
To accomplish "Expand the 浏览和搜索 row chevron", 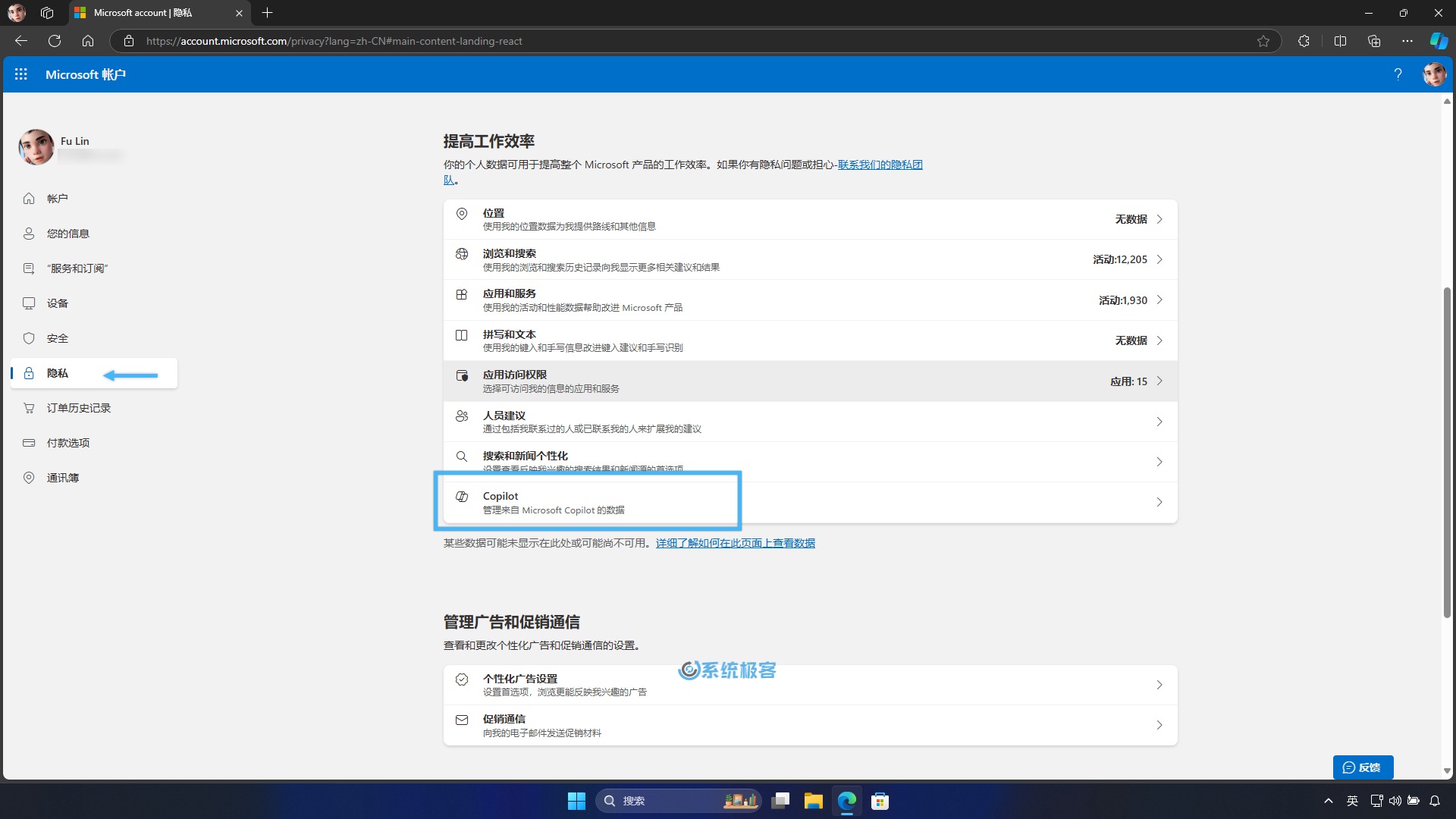I will pyautogui.click(x=1159, y=259).
